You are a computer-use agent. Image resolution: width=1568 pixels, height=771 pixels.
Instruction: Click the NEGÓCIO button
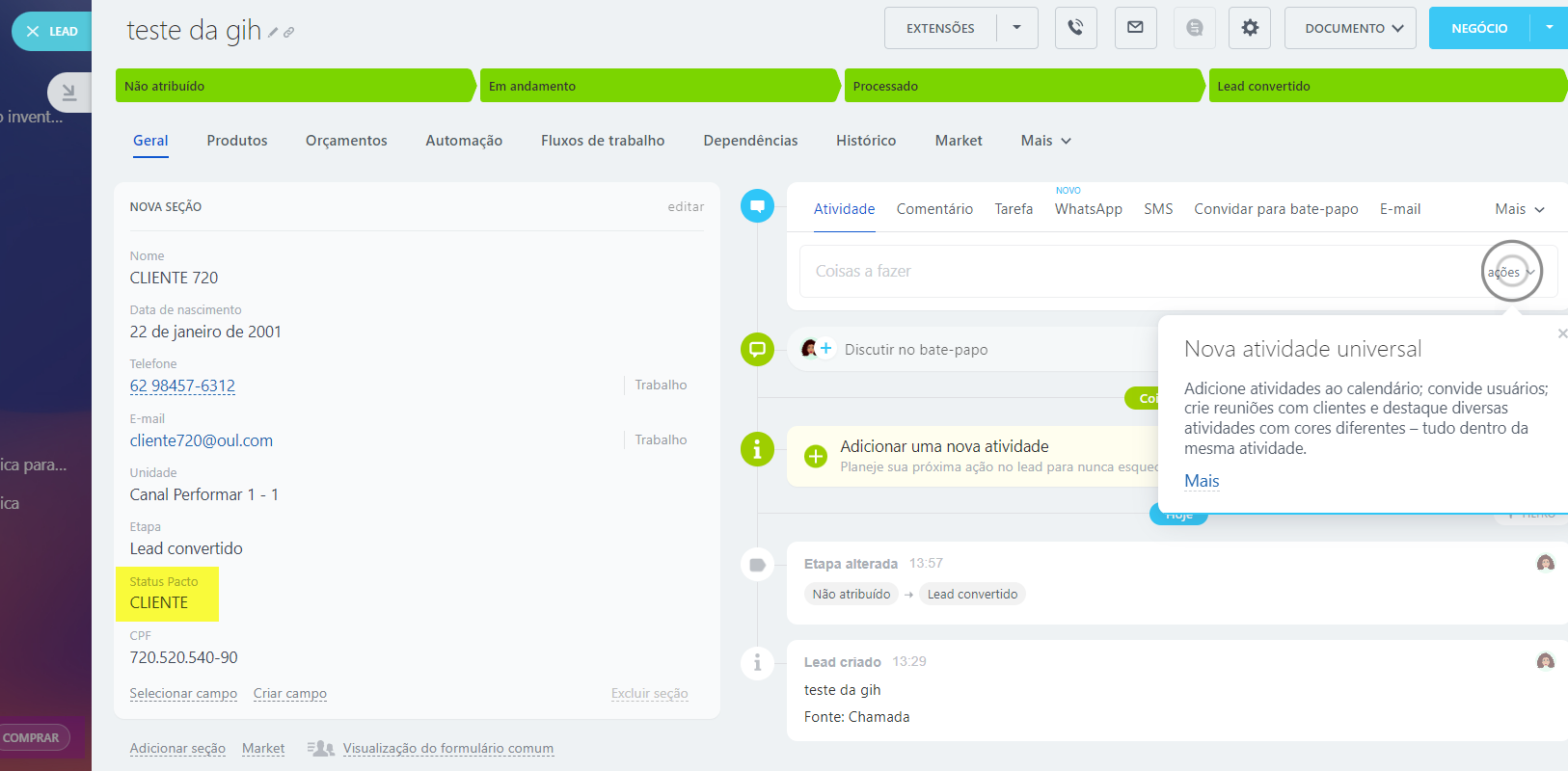click(x=1478, y=28)
